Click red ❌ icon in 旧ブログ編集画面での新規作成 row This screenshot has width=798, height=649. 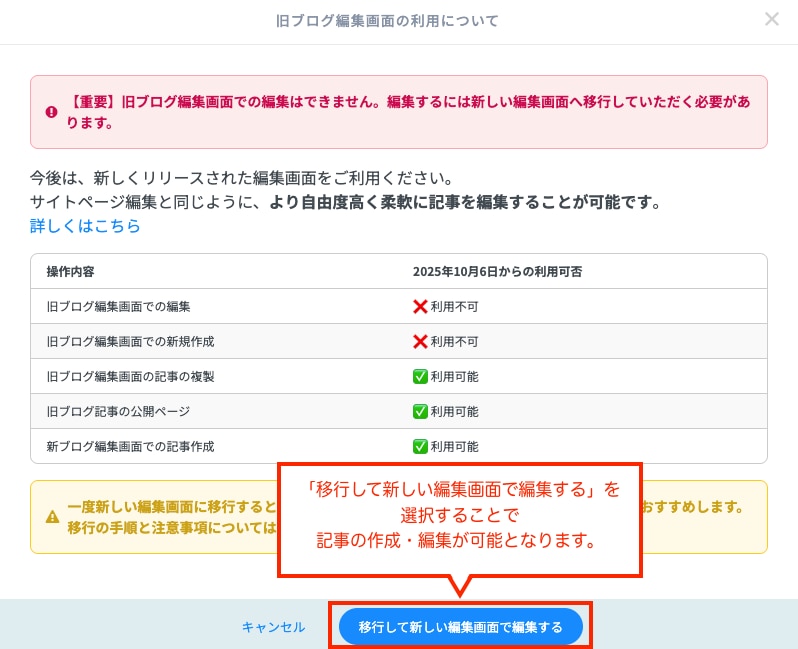pyautogui.click(x=420, y=341)
